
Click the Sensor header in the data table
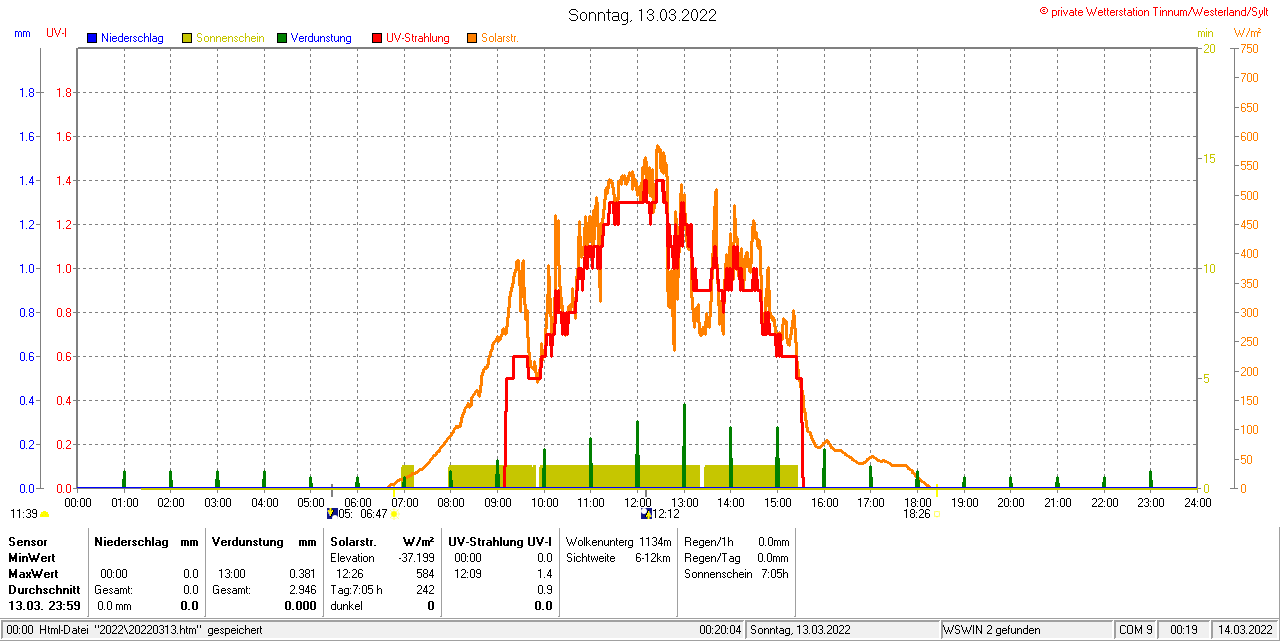pyautogui.click(x=28, y=541)
